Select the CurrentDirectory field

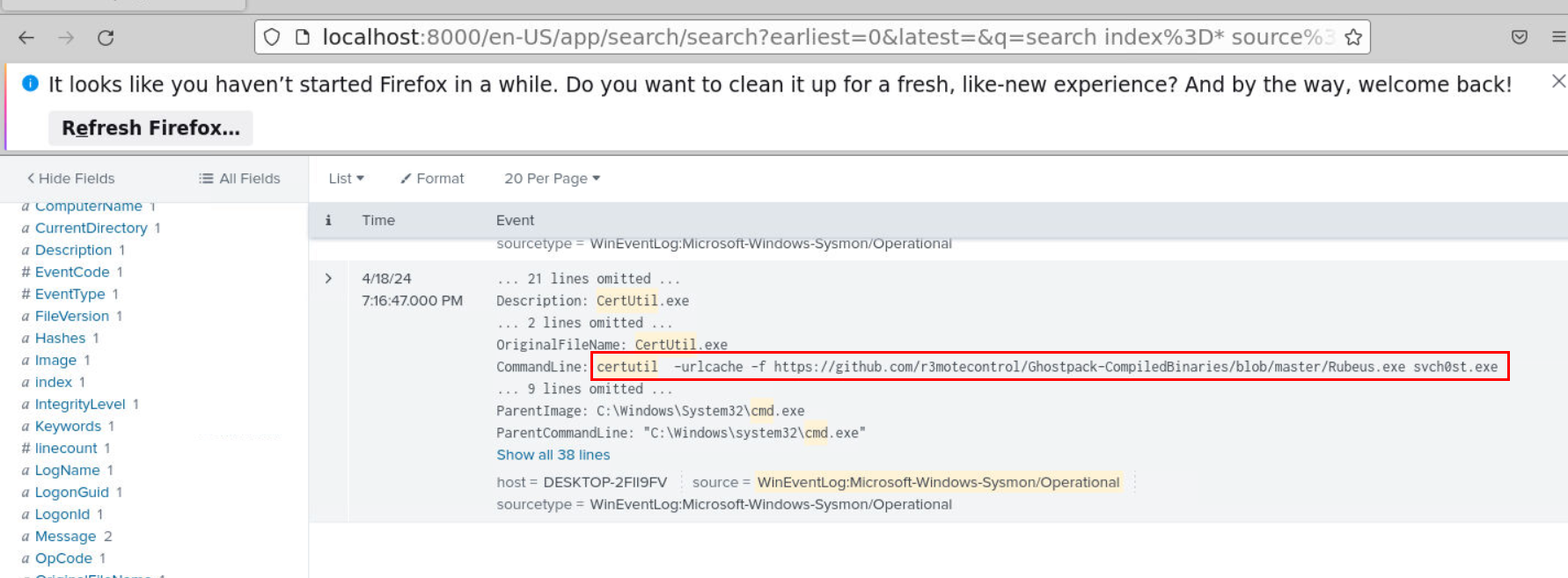[x=91, y=228]
